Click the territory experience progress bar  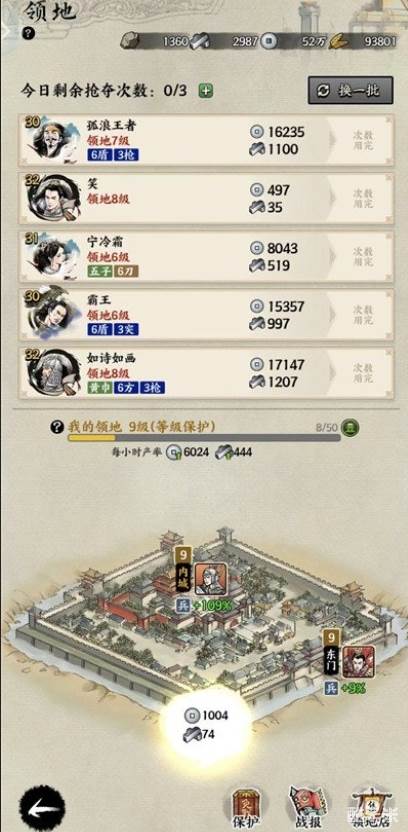pyautogui.click(x=204, y=438)
